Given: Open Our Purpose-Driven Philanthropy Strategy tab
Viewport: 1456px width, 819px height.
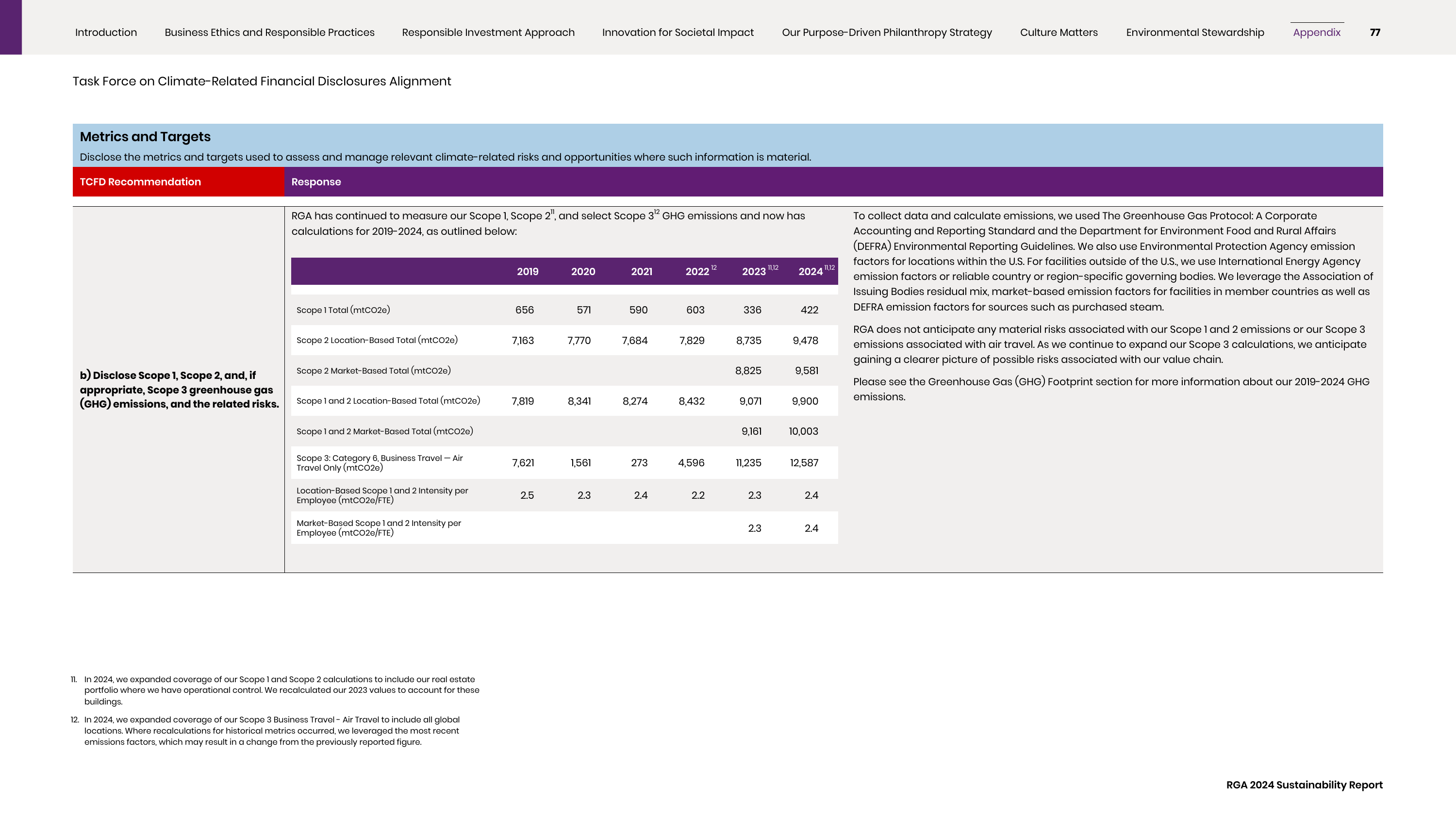Looking at the screenshot, I should [x=887, y=32].
